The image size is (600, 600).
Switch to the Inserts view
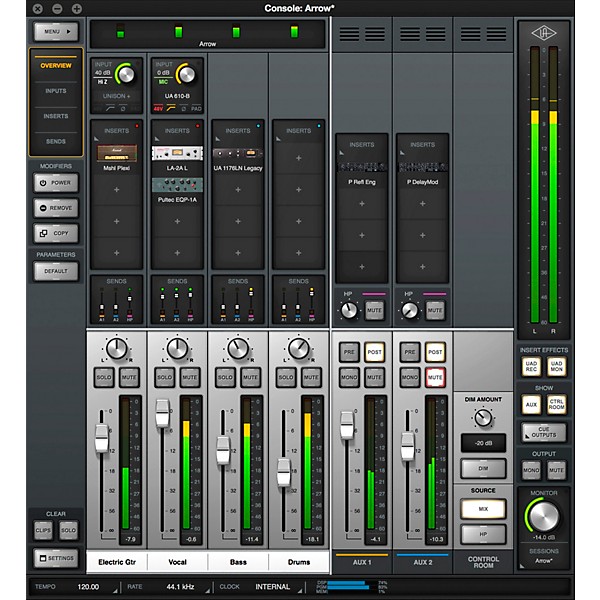tap(56, 116)
